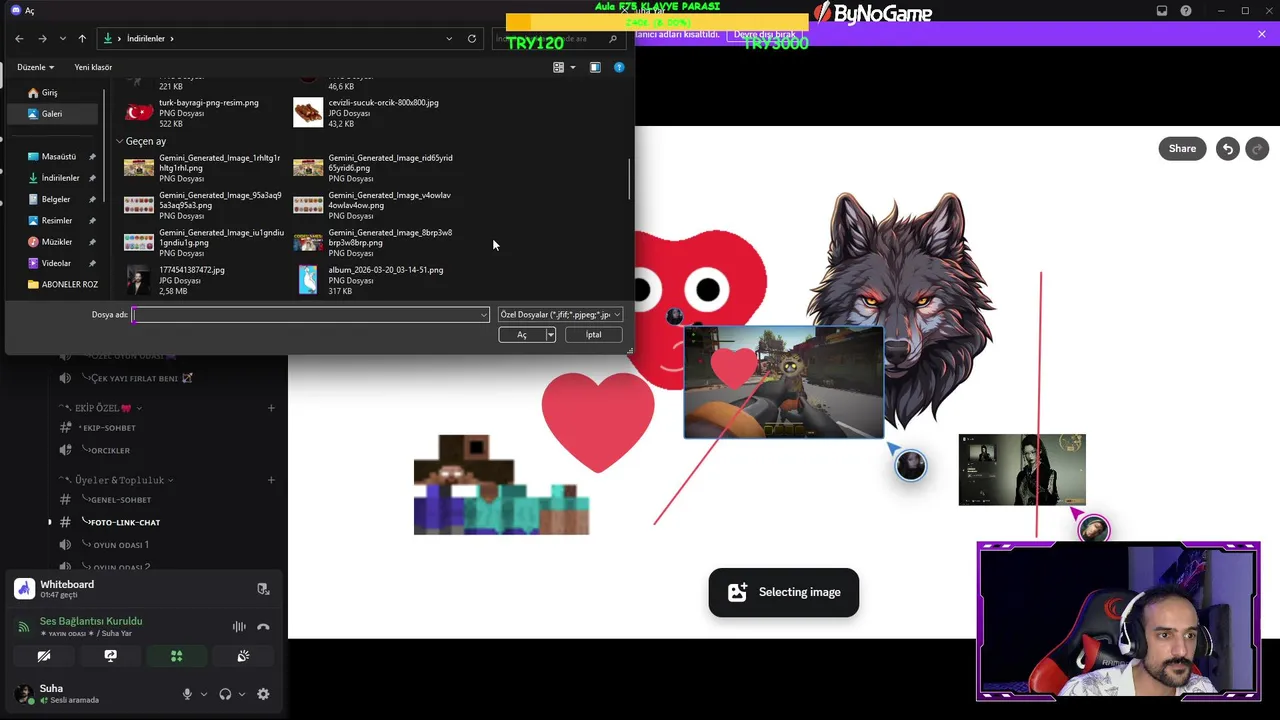
Task: Click the Yeni klasör button
Action: [x=93, y=67]
